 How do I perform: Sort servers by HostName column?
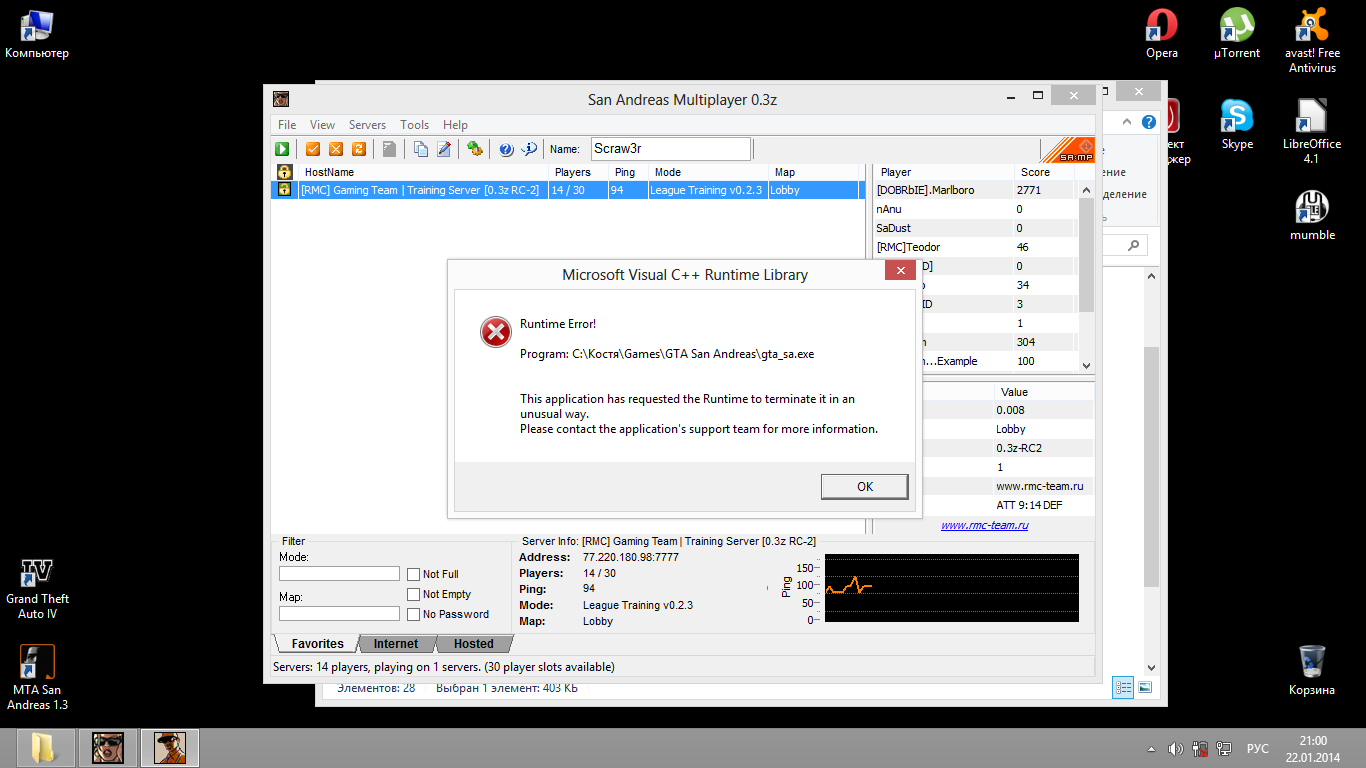pyautogui.click(x=424, y=172)
